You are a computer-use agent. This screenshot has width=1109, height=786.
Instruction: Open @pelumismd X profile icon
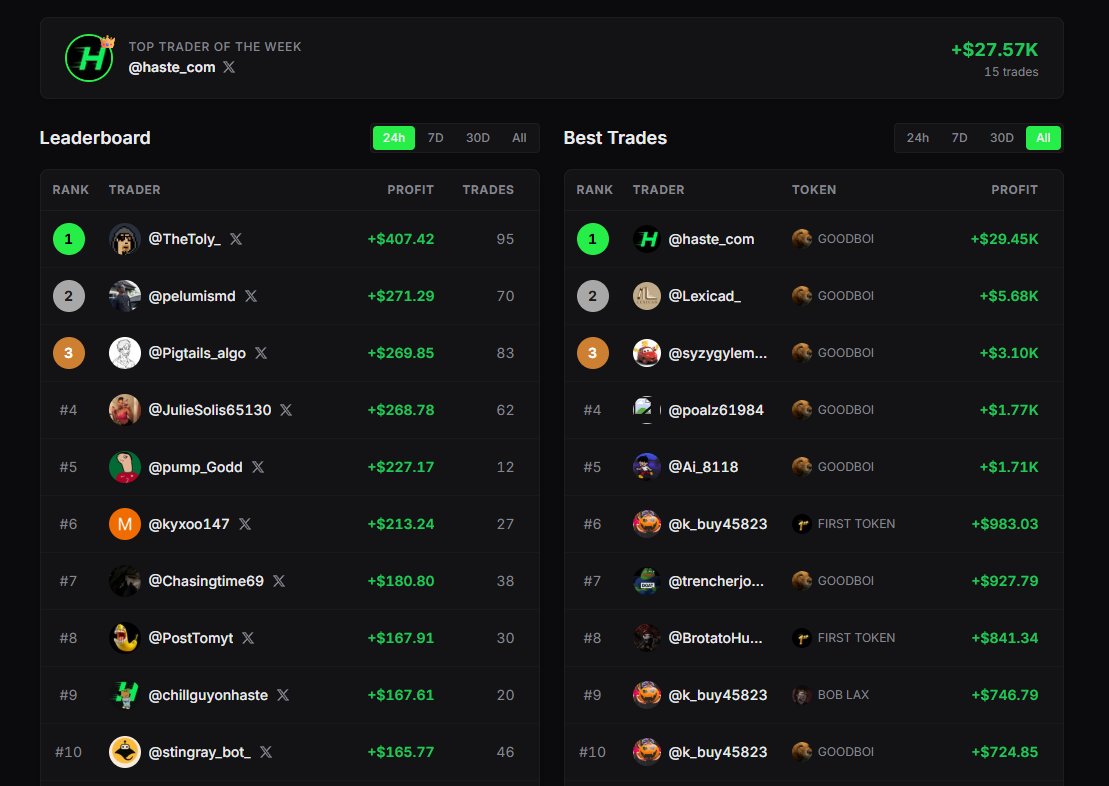click(x=251, y=296)
